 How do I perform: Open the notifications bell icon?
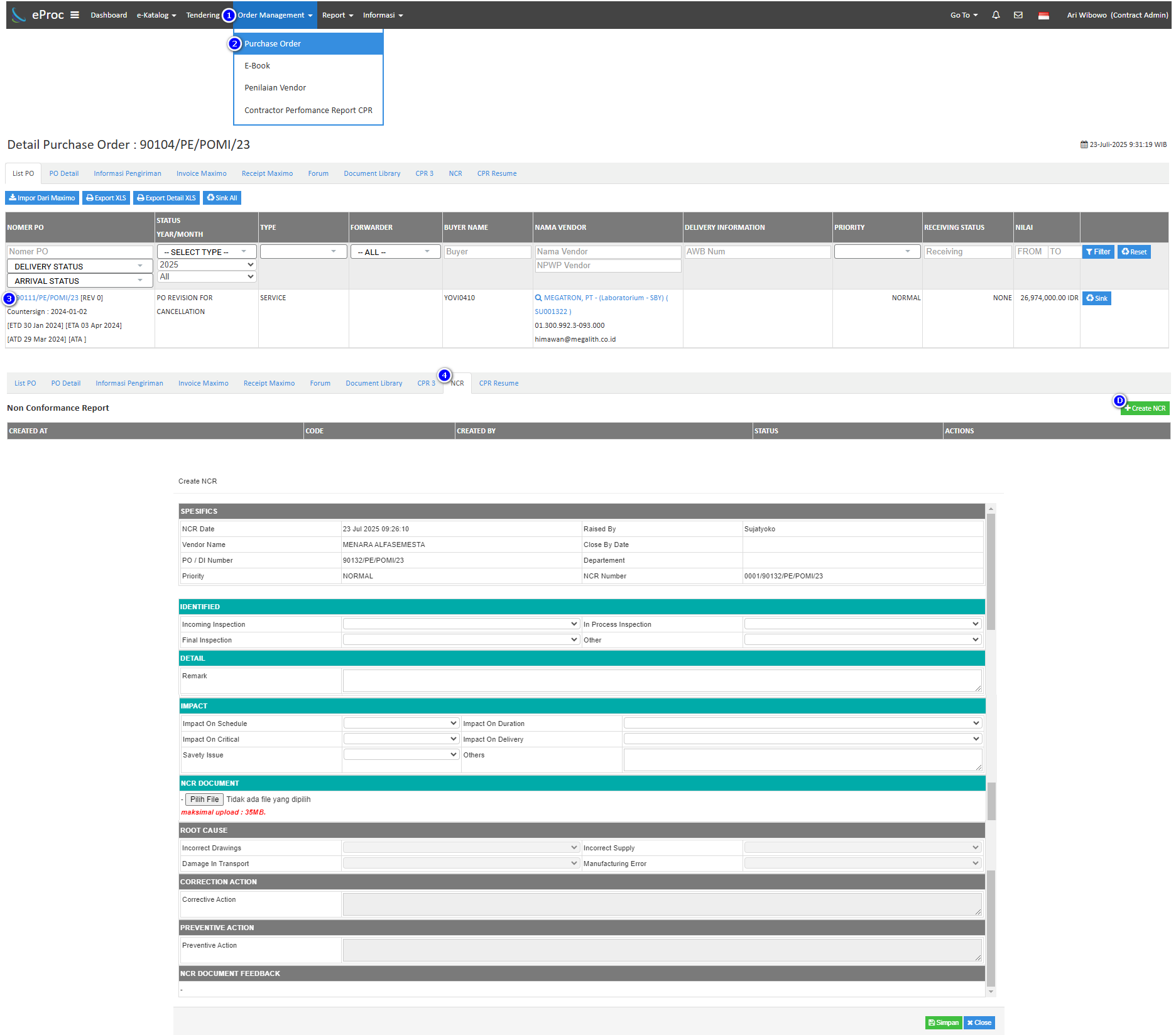[x=996, y=15]
